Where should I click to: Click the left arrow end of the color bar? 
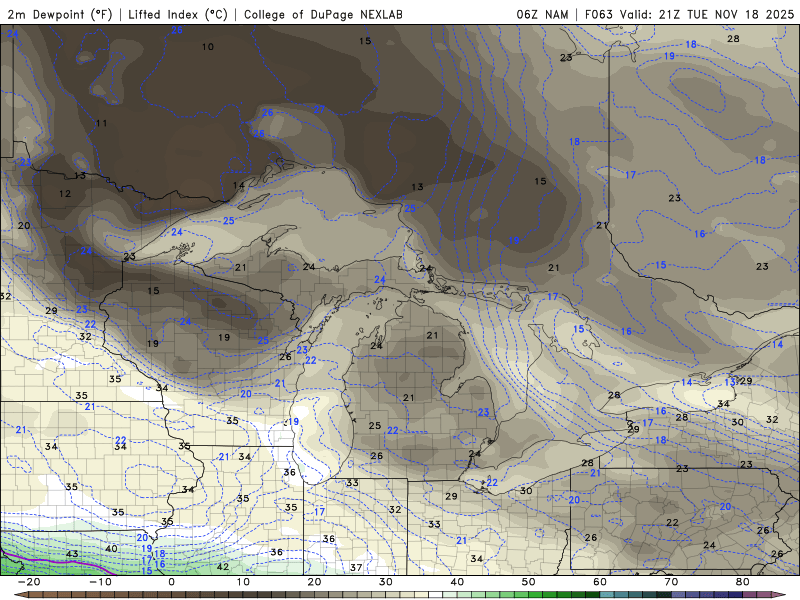click(19, 595)
